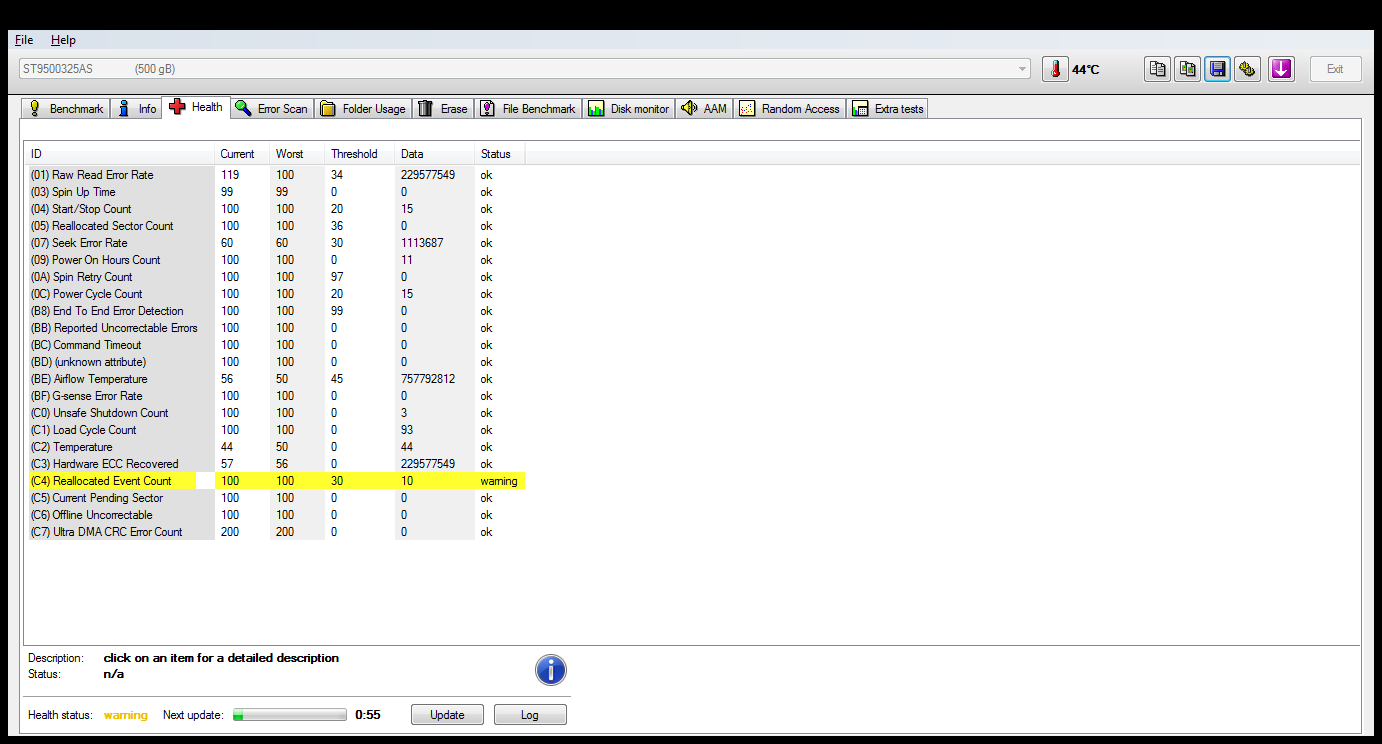Open the File menu

pyautogui.click(x=24, y=40)
